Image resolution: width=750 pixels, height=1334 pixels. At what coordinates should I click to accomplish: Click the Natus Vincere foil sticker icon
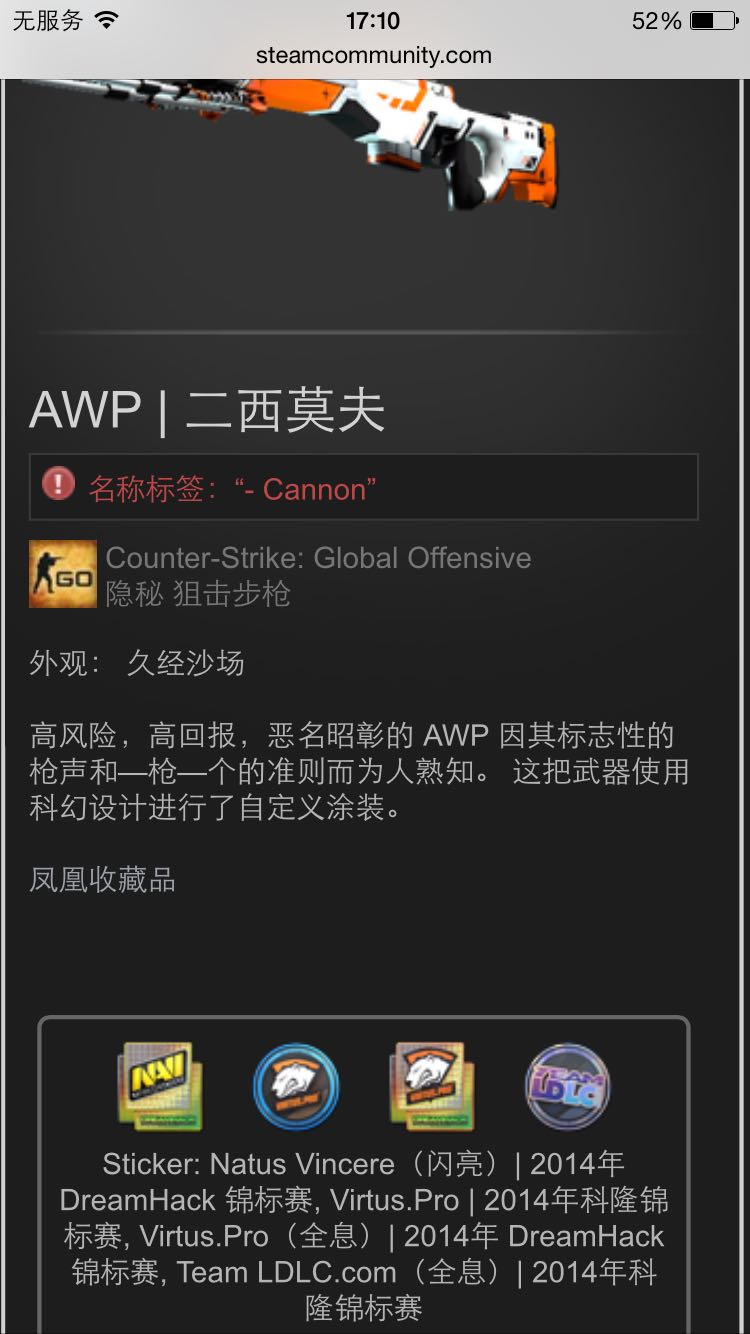pos(159,1086)
